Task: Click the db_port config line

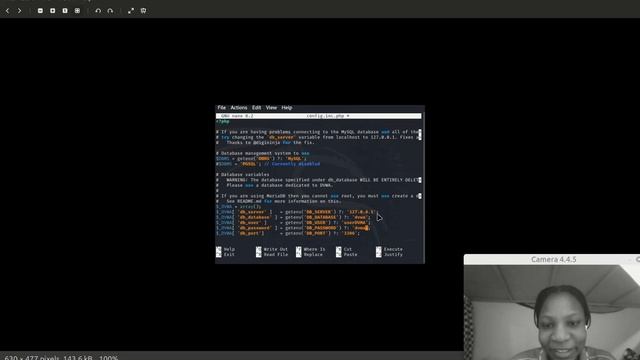Action: (288, 233)
